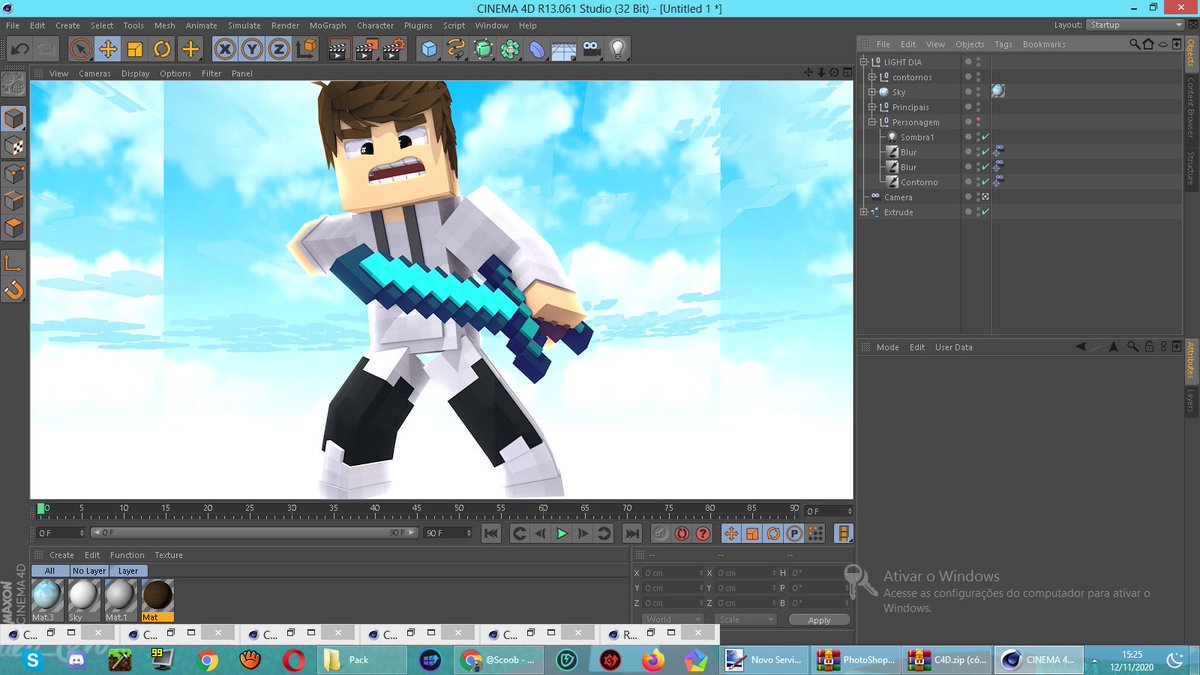1200x675 pixels.
Task: Open the Floor scene objects icon
Action: 564,48
